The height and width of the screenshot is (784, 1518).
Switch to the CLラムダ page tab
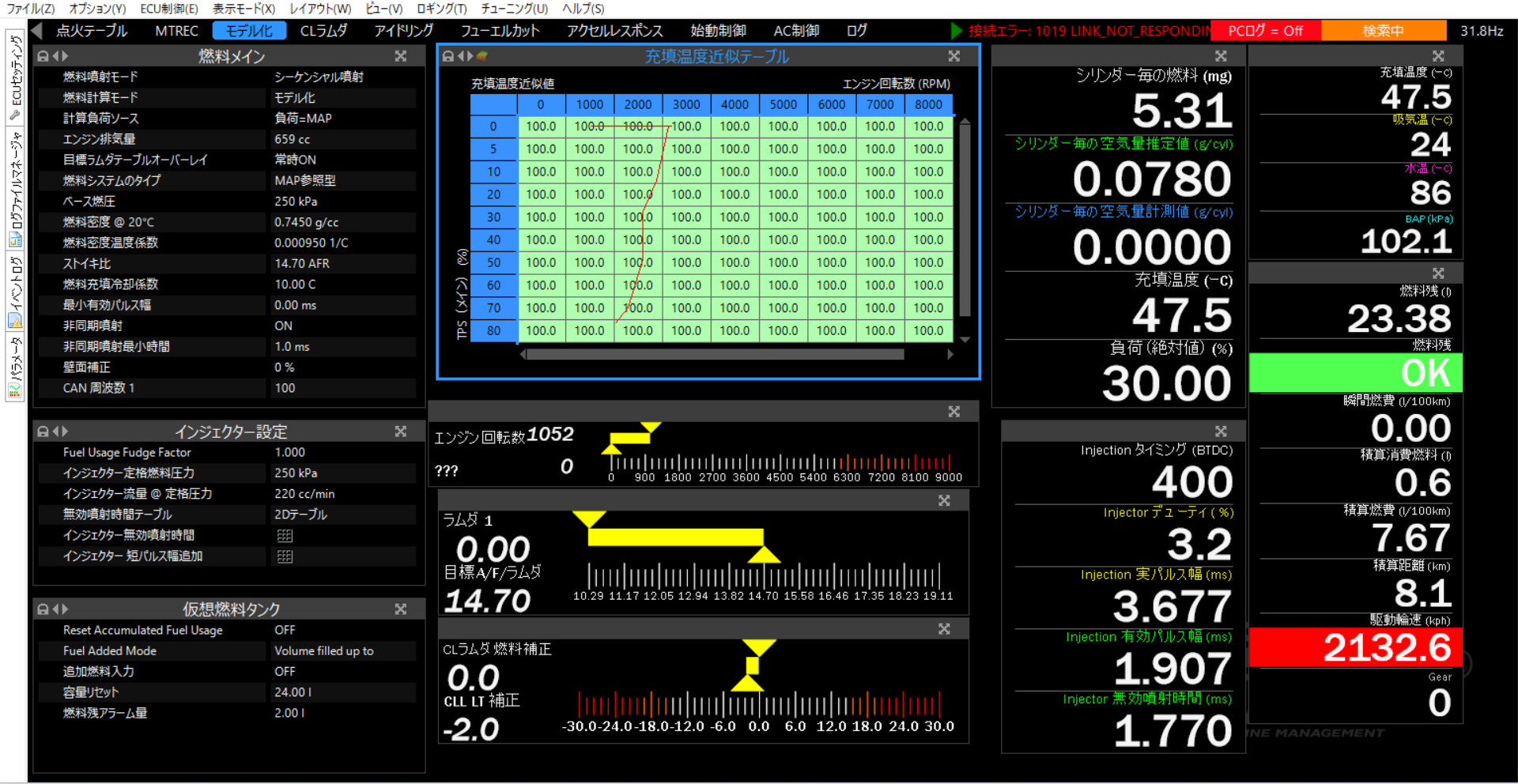point(323,31)
